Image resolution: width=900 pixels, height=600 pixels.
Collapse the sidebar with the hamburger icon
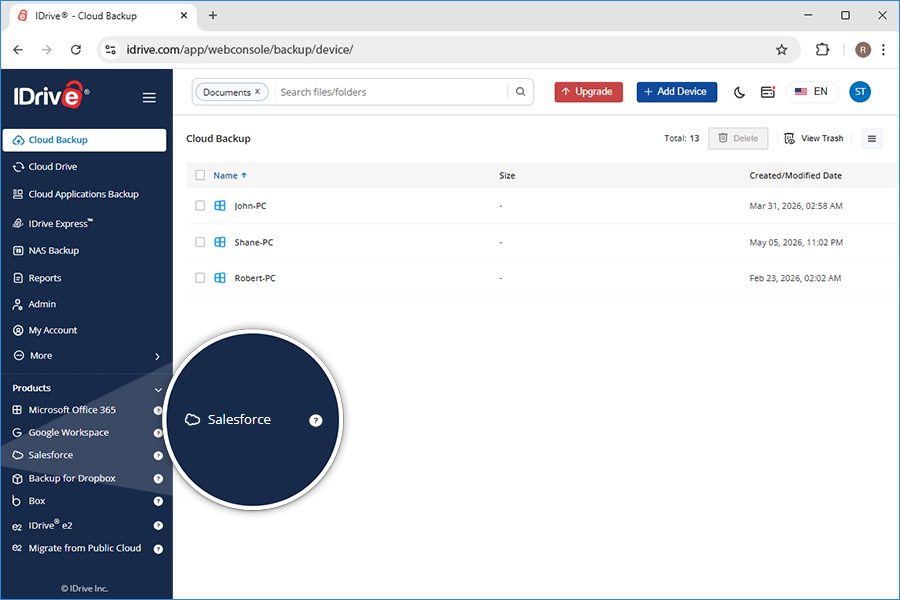tap(149, 98)
